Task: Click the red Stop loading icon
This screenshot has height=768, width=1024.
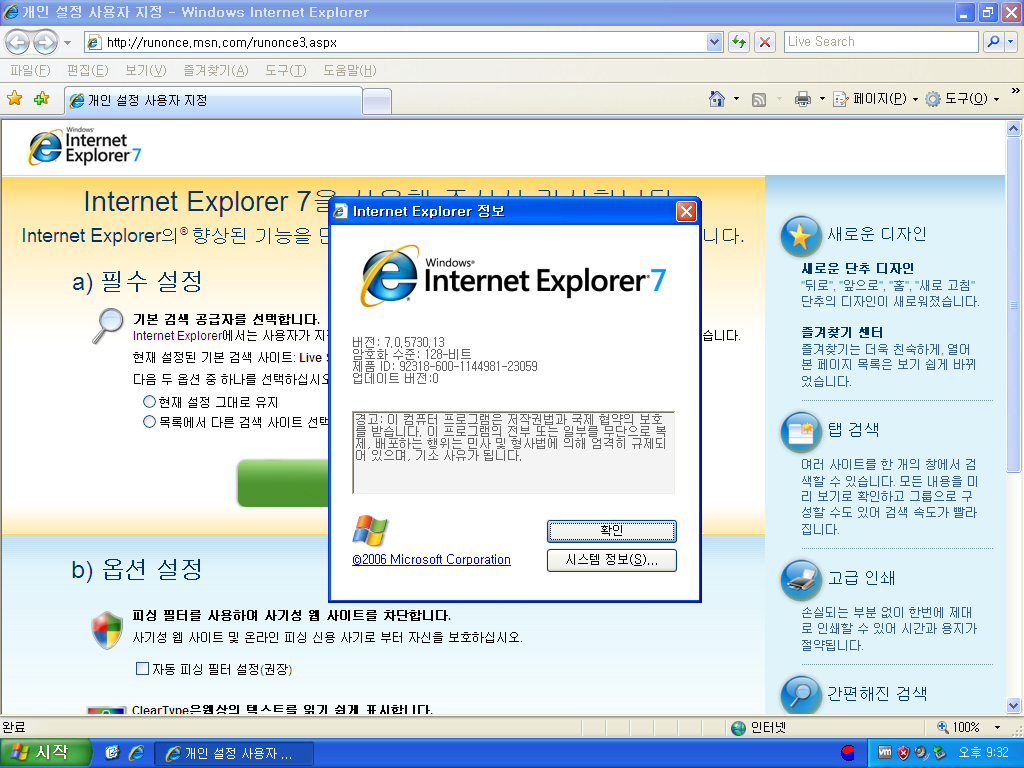Action: coord(765,42)
